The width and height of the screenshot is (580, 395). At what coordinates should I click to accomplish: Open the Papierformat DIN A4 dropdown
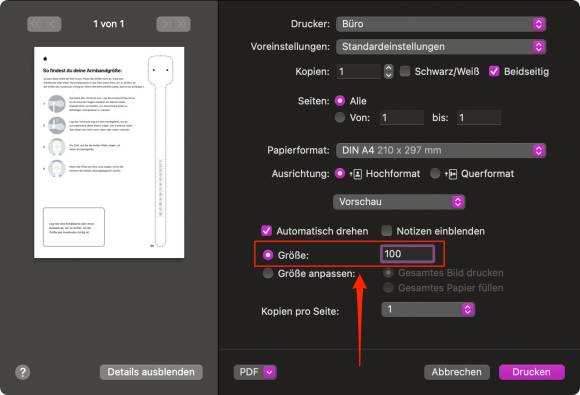pos(441,151)
